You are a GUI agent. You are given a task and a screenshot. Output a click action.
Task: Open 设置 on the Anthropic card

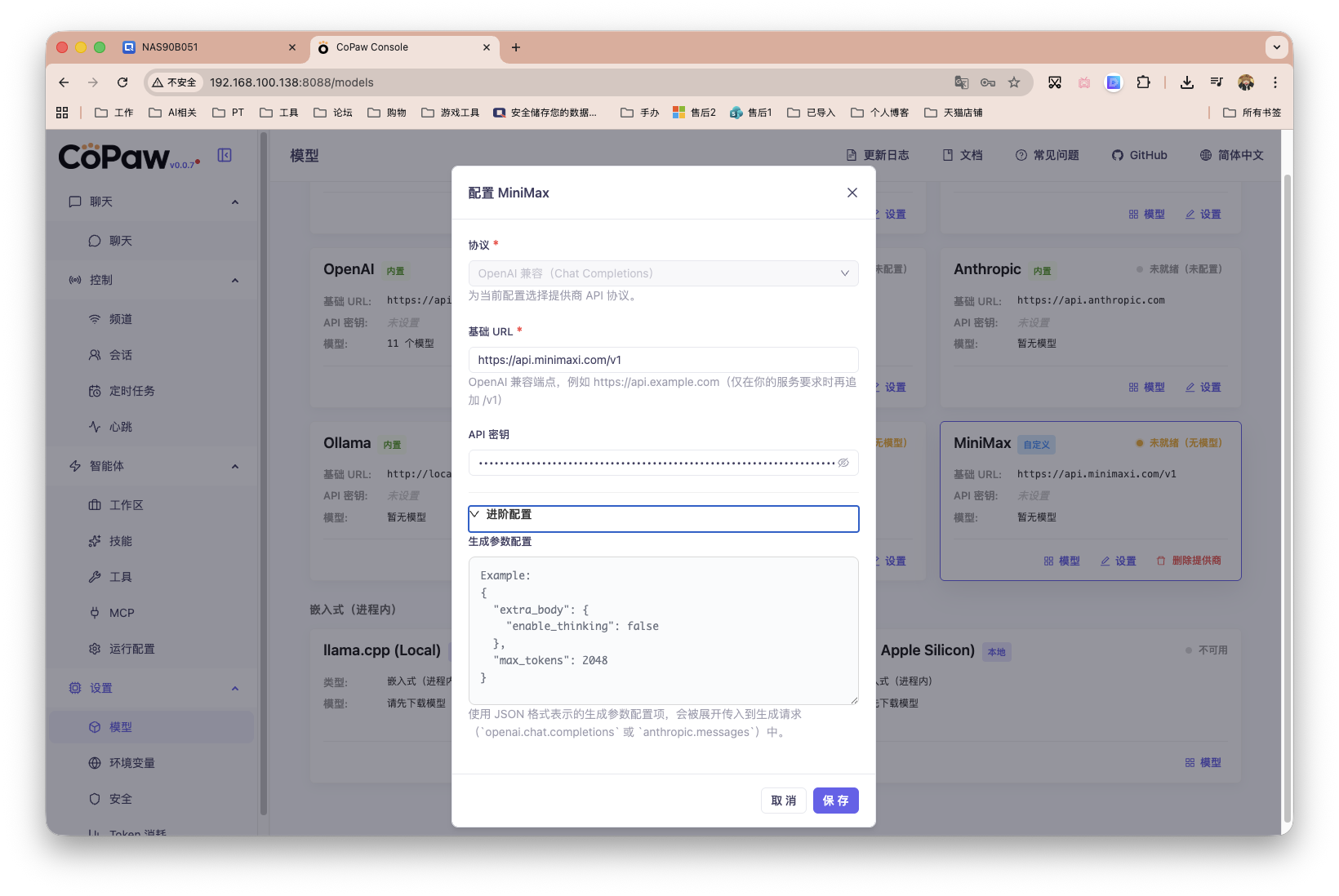[1203, 387]
